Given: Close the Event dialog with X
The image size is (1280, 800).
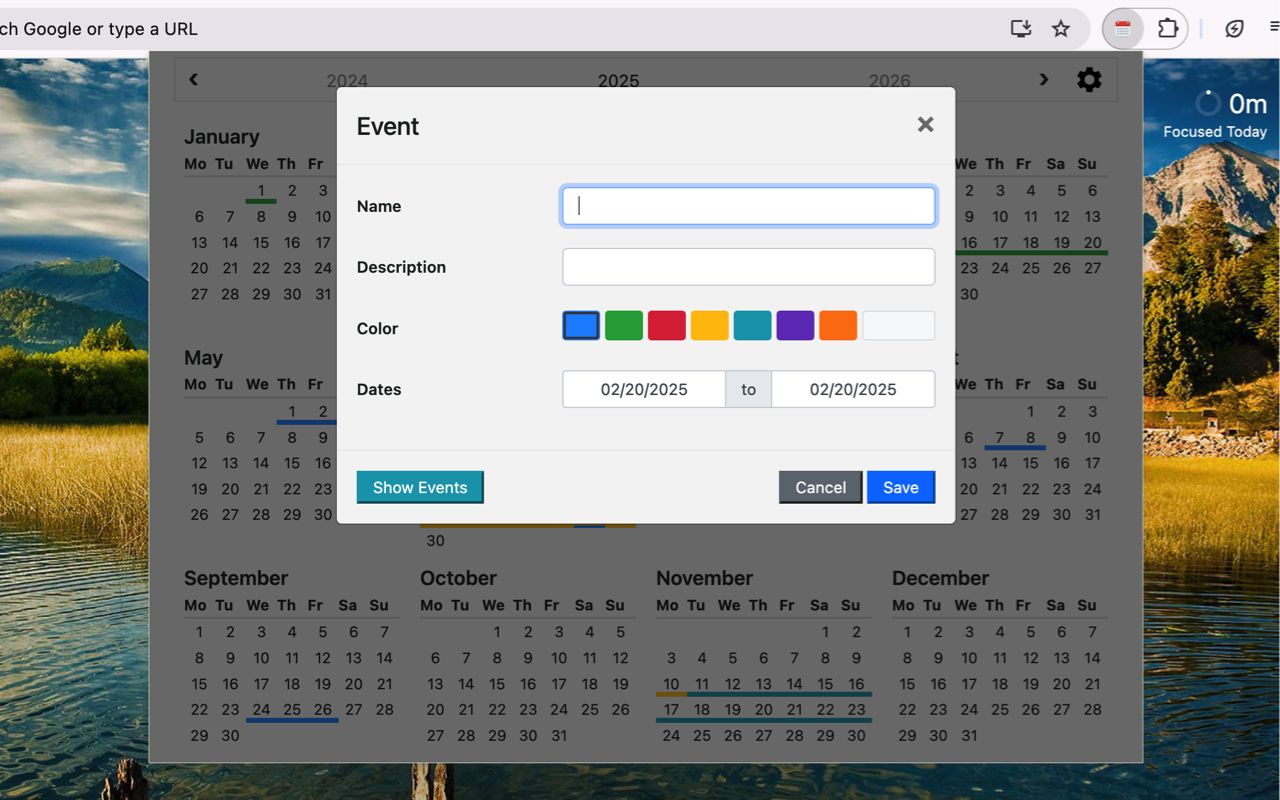Looking at the screenshot, I should [926, 124].
